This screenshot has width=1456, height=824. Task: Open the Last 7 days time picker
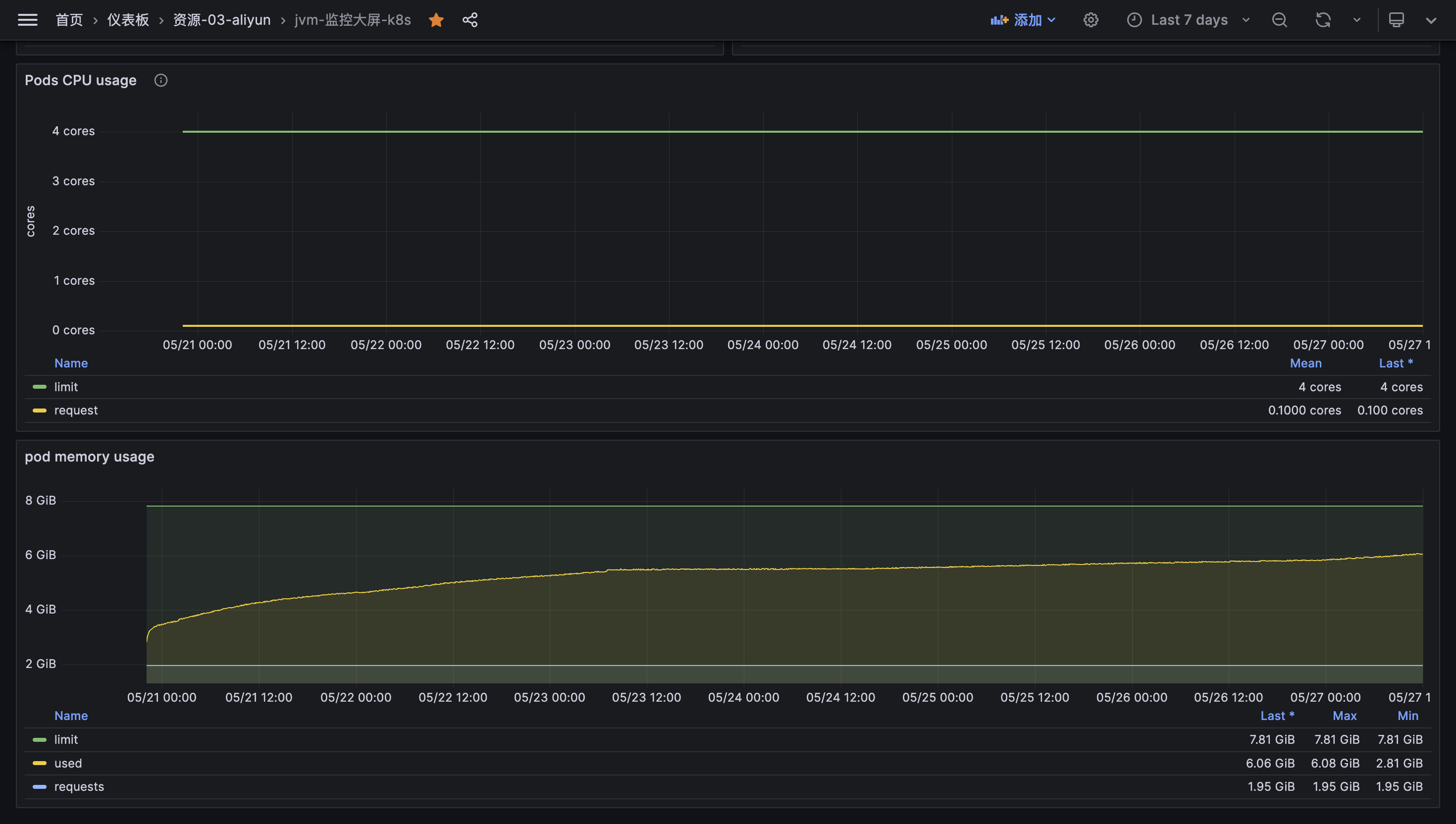1189,20
